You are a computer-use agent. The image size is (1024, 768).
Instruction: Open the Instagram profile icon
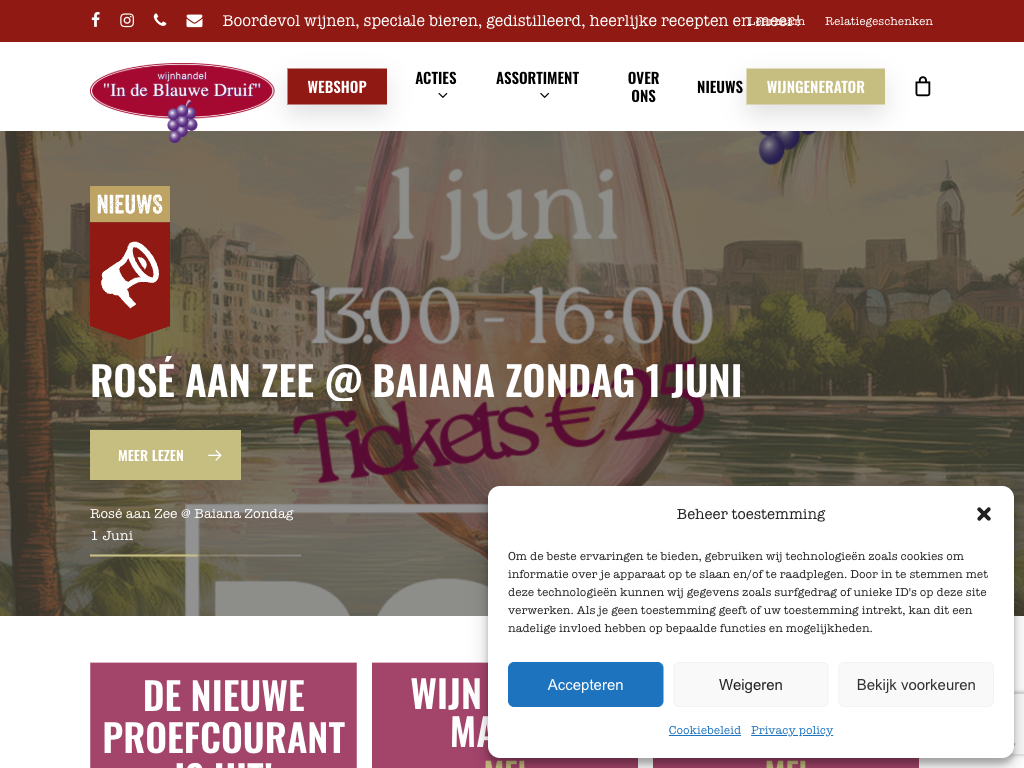(x=127, y=20)
